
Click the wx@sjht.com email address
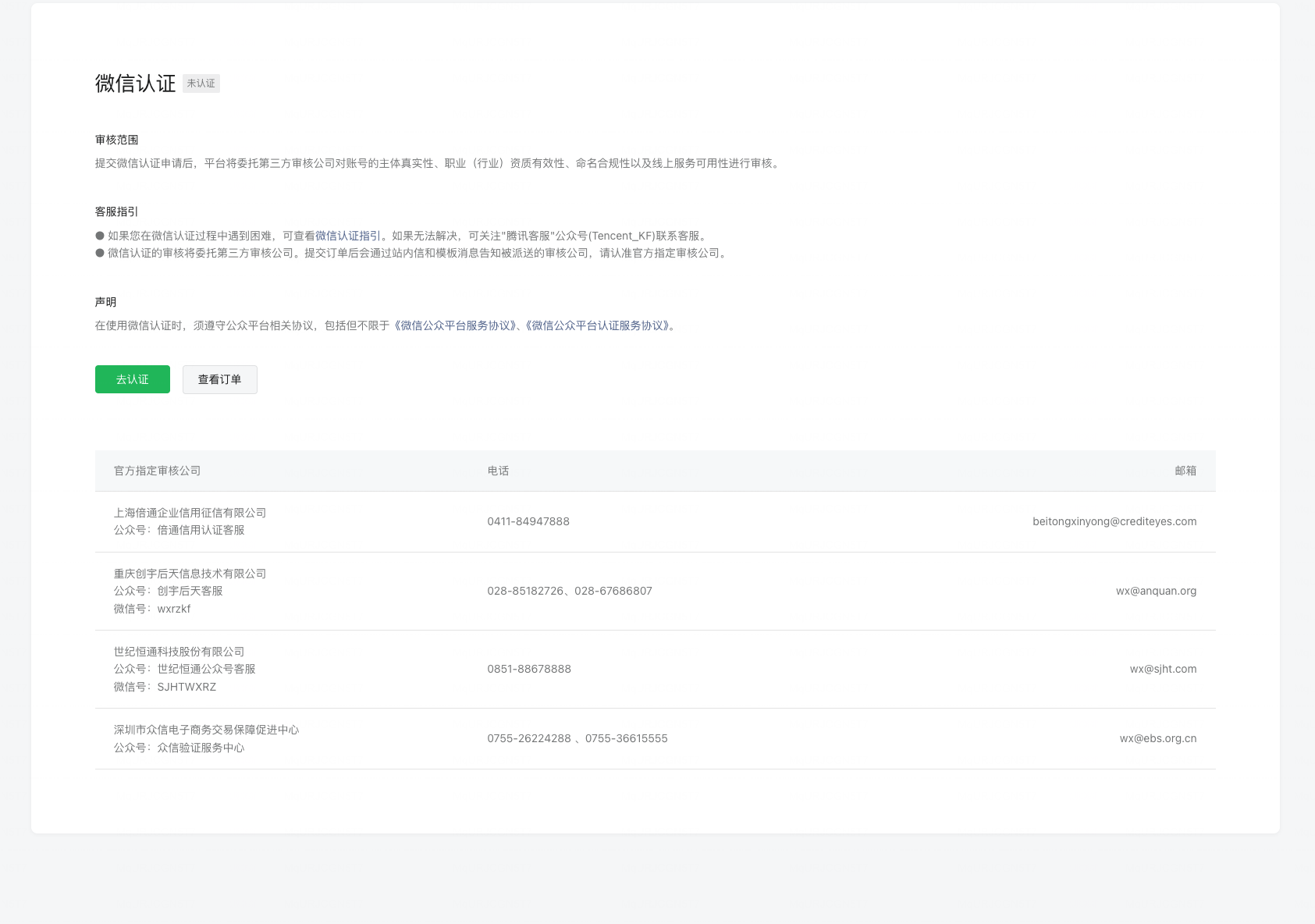tap(1163, 669)
